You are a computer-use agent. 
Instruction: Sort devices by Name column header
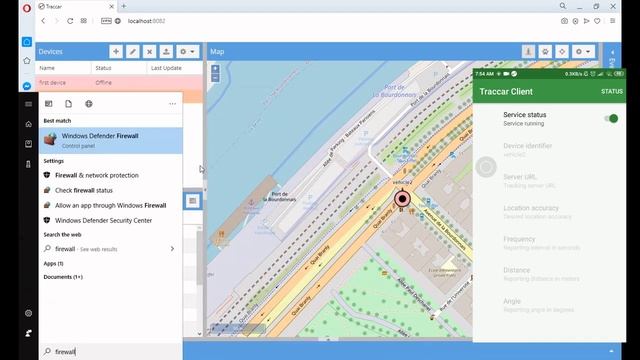point(63,68)
